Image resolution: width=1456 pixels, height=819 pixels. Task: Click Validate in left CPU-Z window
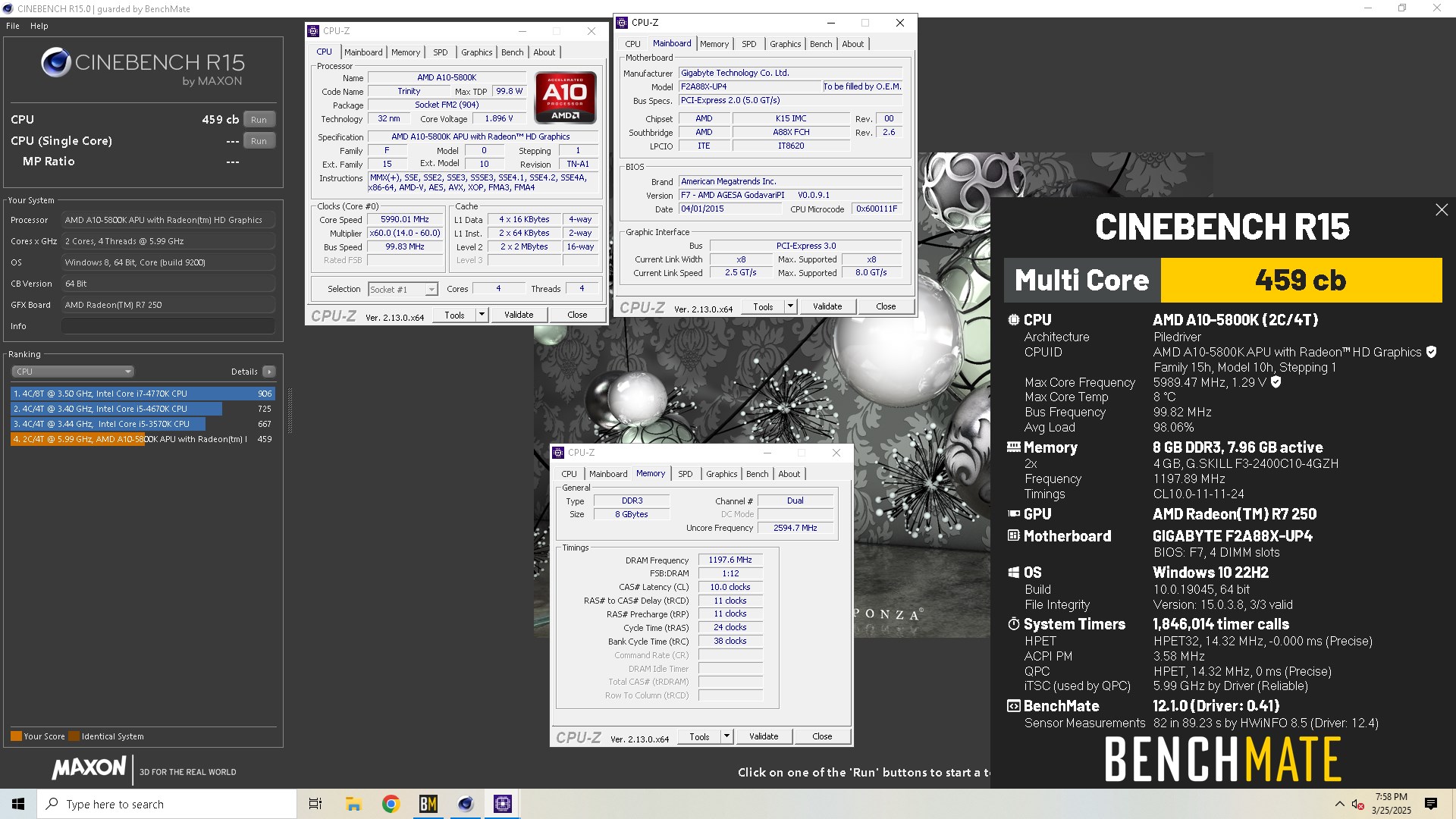pyautogui.click(x=519, y=315)
